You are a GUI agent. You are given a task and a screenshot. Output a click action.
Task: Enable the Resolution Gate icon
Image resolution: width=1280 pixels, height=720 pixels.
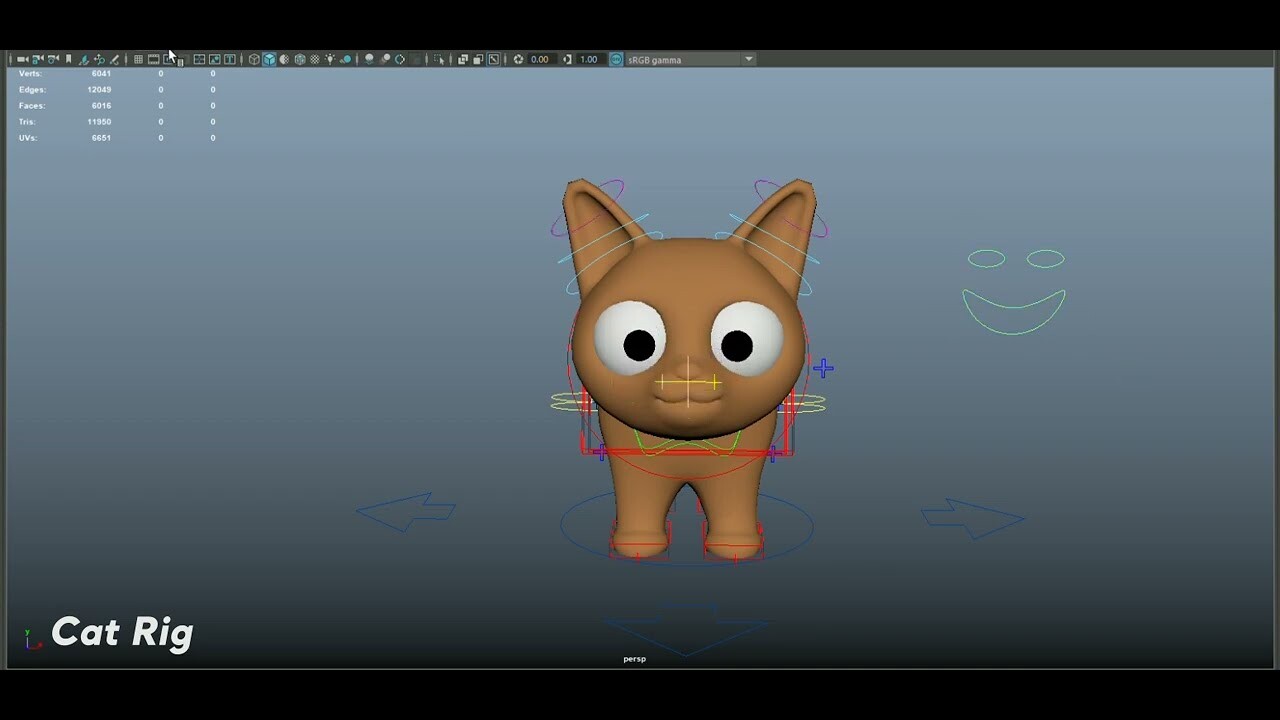tap(168, 59)
